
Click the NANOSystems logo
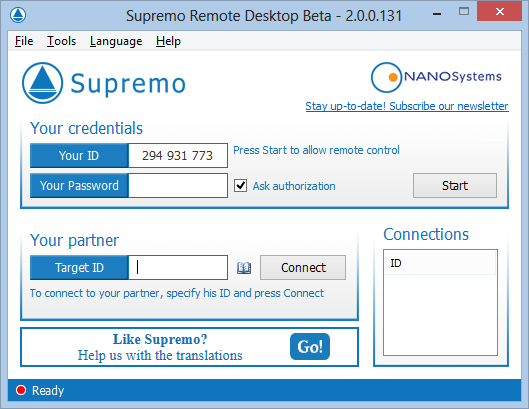pos(436,77)
